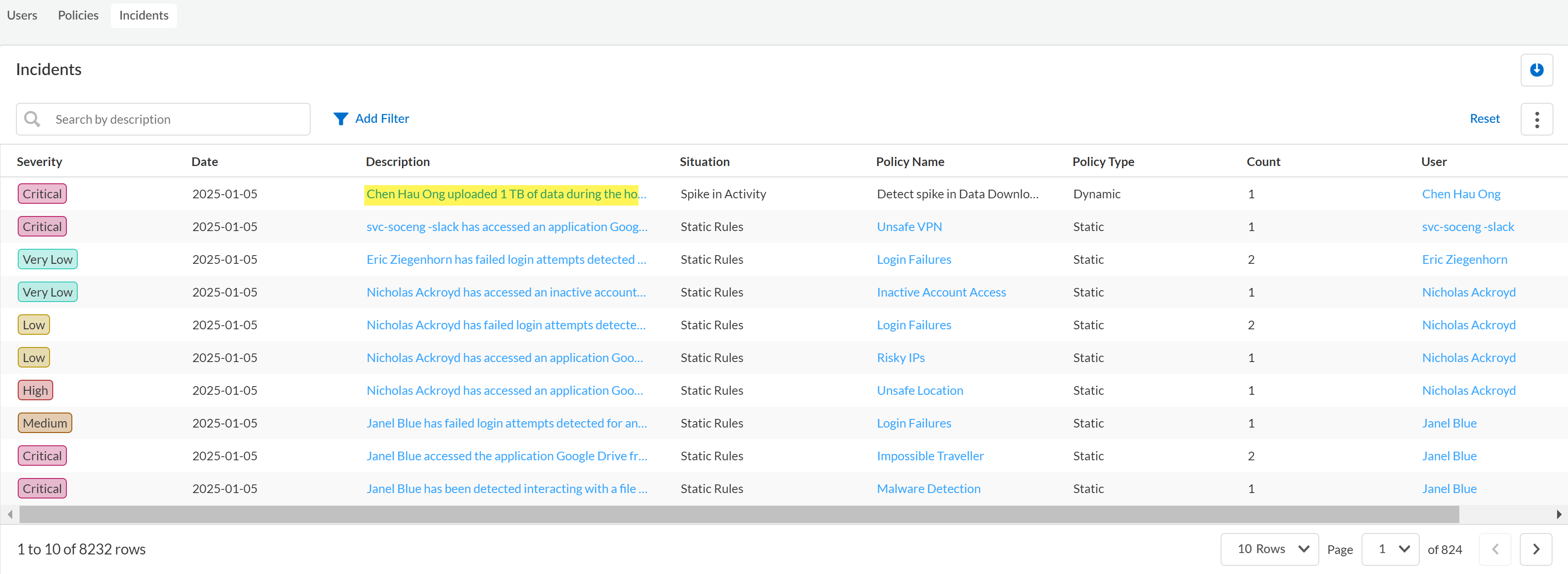Open the Impossible Traveller policy link
The height and width of the screenshot is (574, 1568).
pyautogui.click(x=930, y=456)
